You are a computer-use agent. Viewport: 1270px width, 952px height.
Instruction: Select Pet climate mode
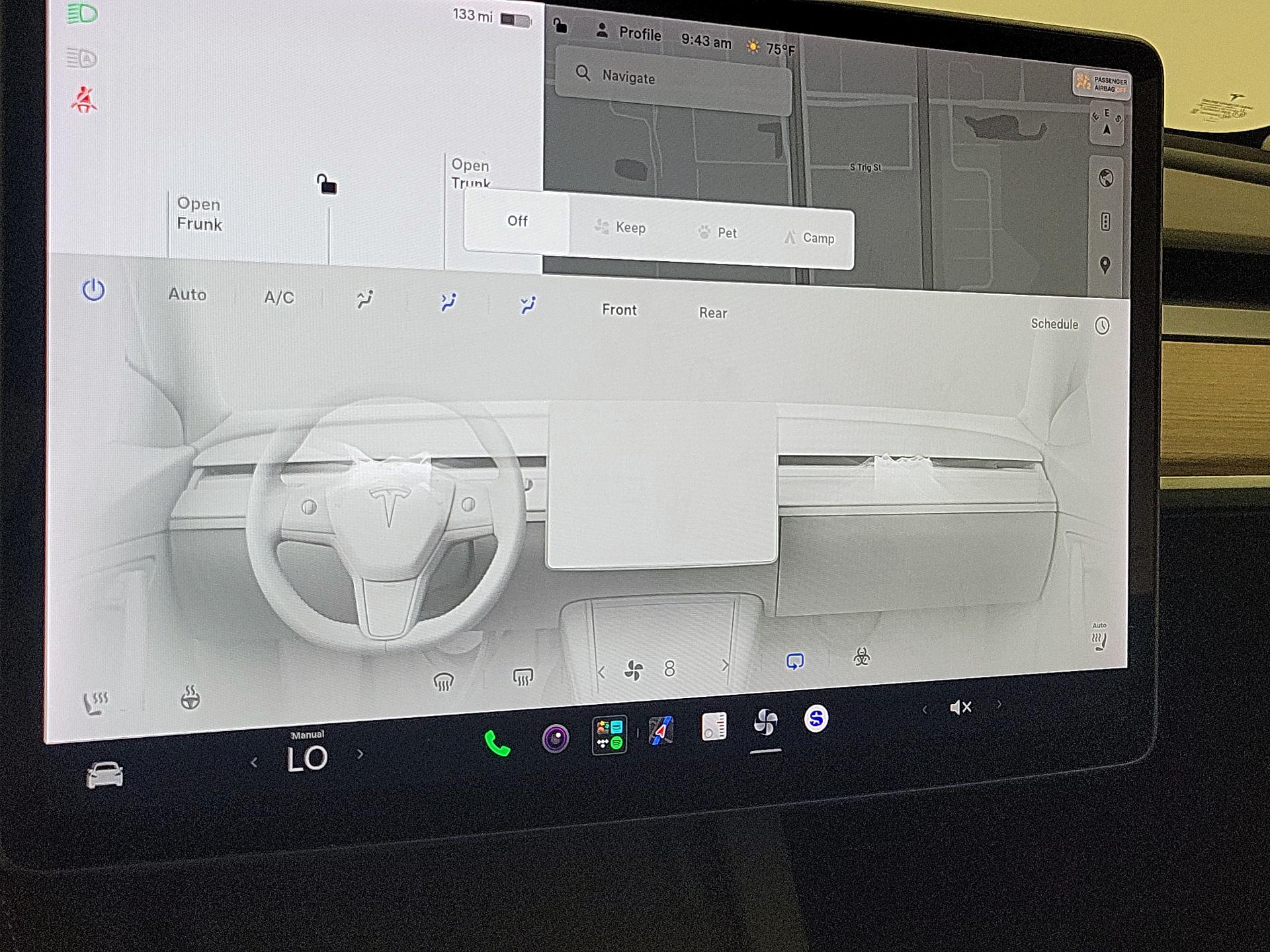pyautogui.click(x=718, y=233)
